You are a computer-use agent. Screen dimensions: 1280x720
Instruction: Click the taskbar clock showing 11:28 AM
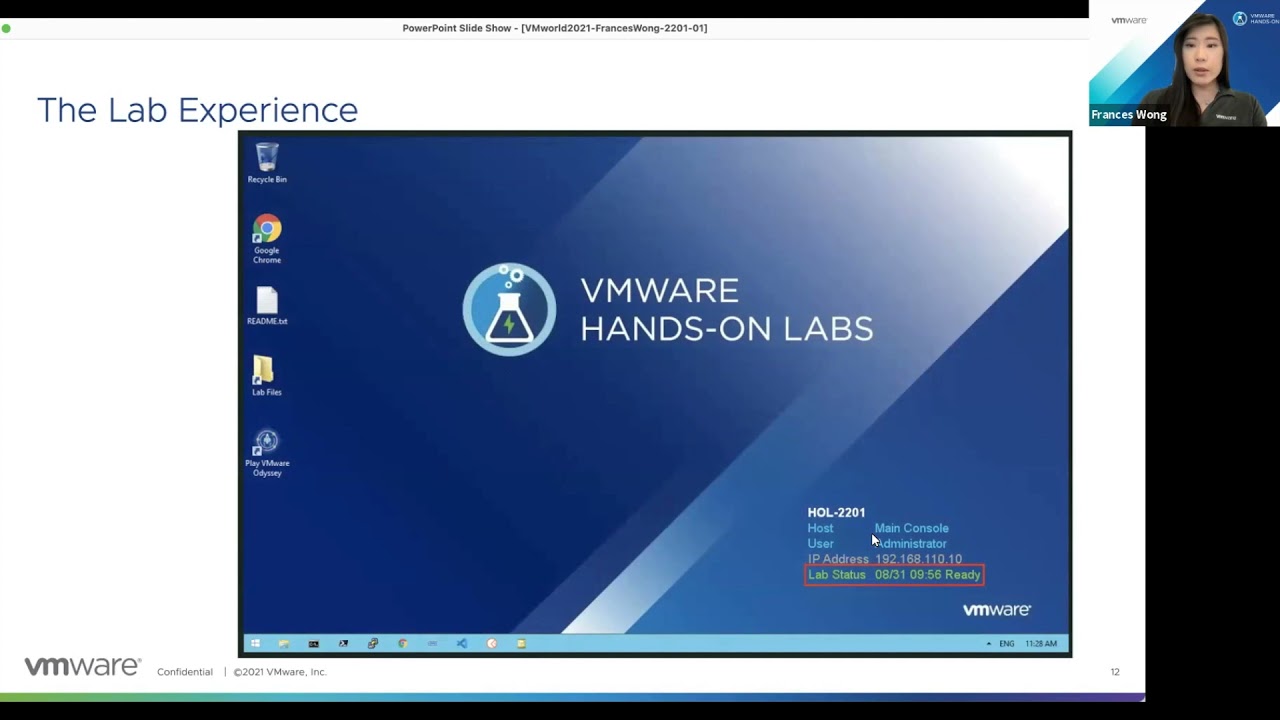click(x=1040, y=644)
